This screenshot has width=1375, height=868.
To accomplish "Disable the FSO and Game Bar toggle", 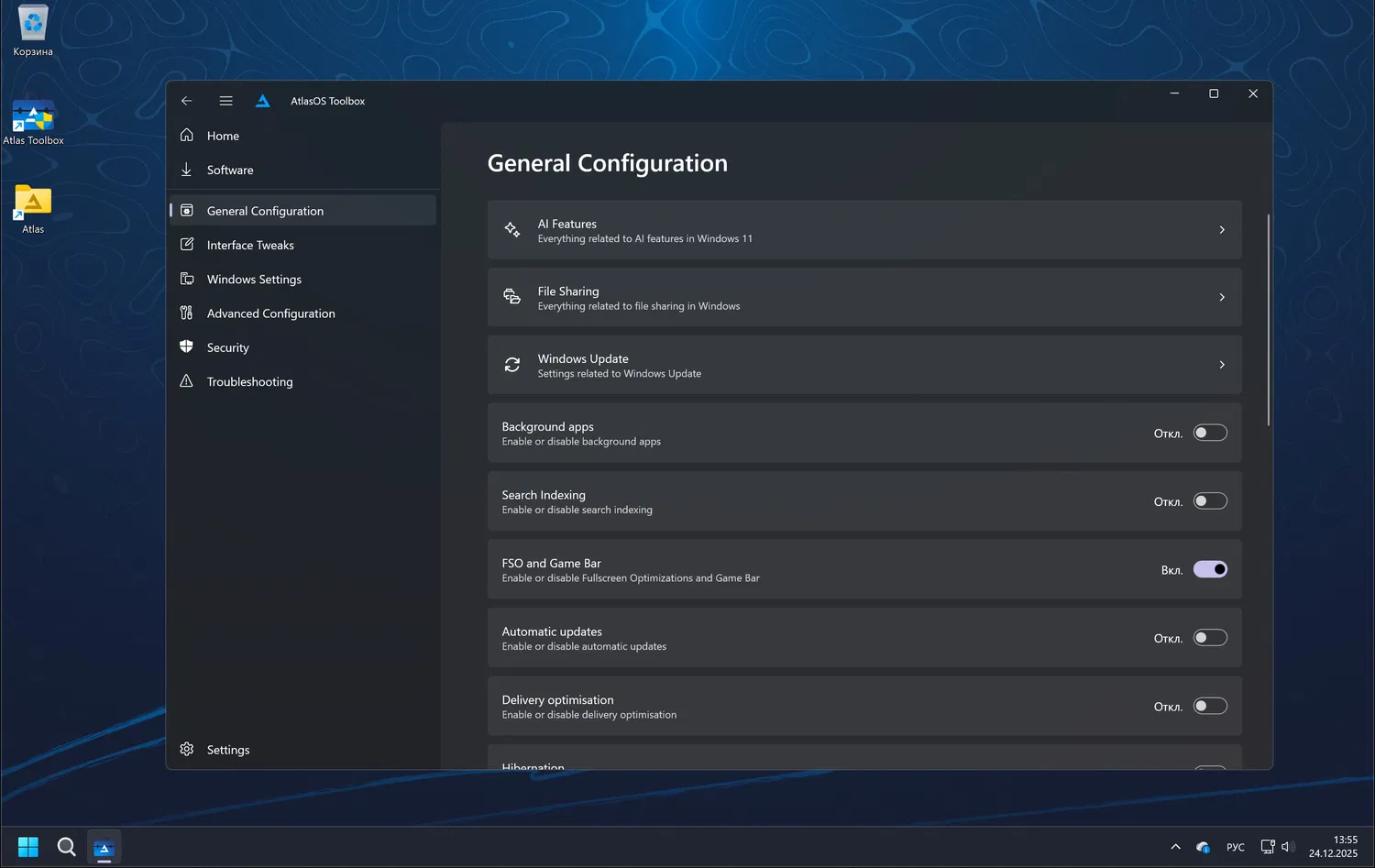I will click(x=1210, y=569).
